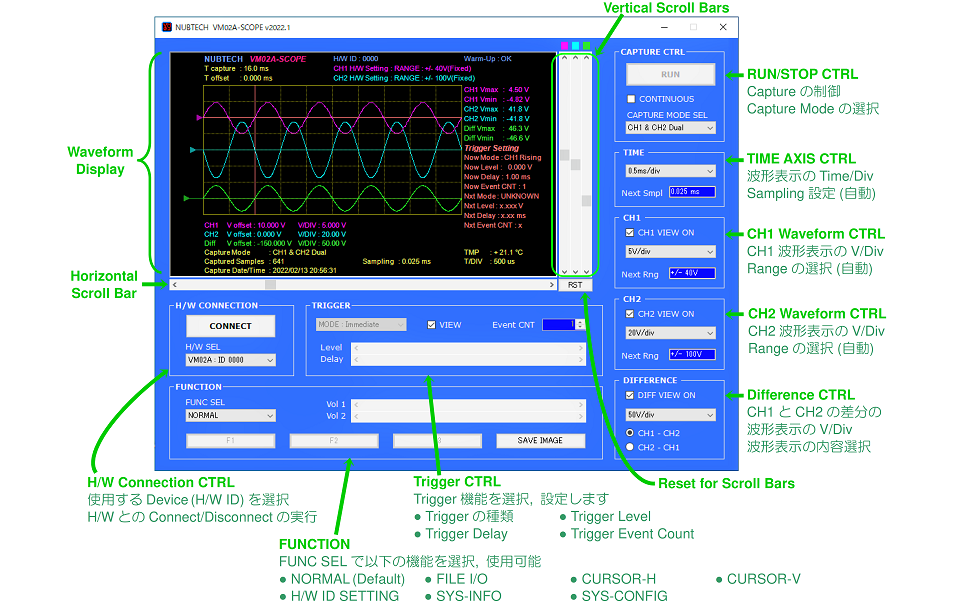Click the F2 function button
Screen dimensions: 978x603
click(x=334, y=440)
